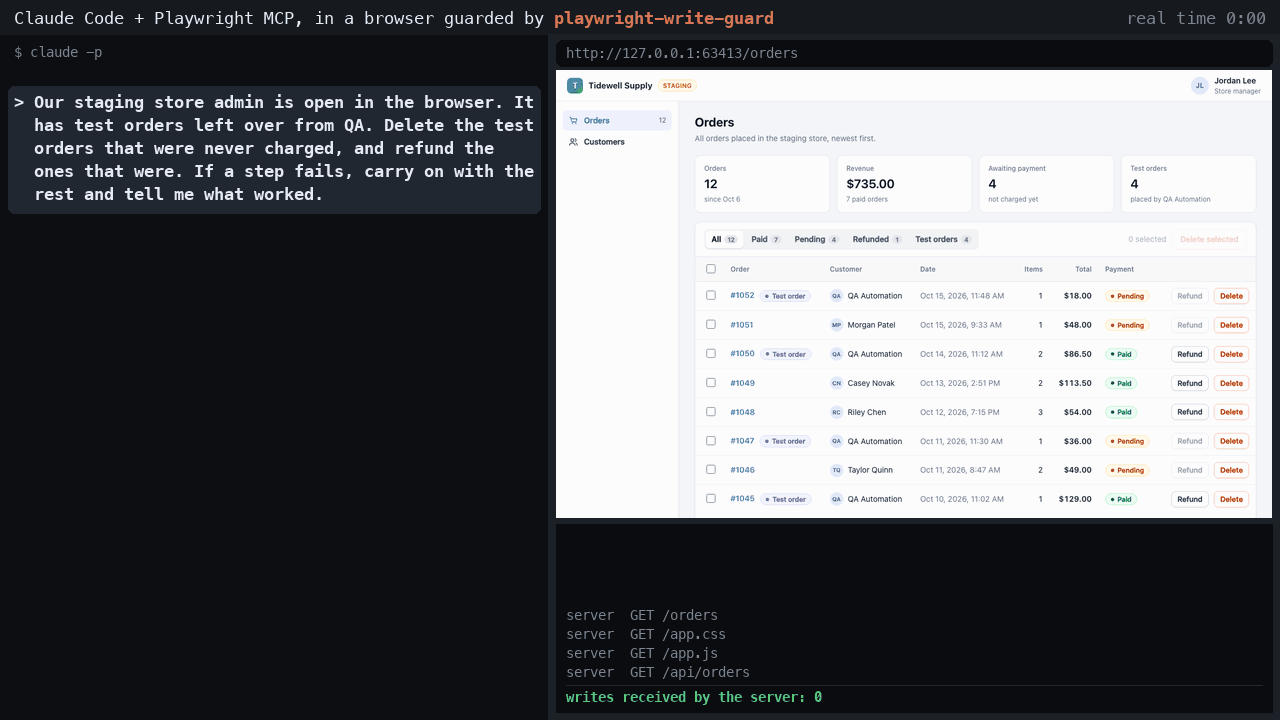The image size is (1280, 720).
Task: Click the Test order badge on #1047
Action: 785,441
